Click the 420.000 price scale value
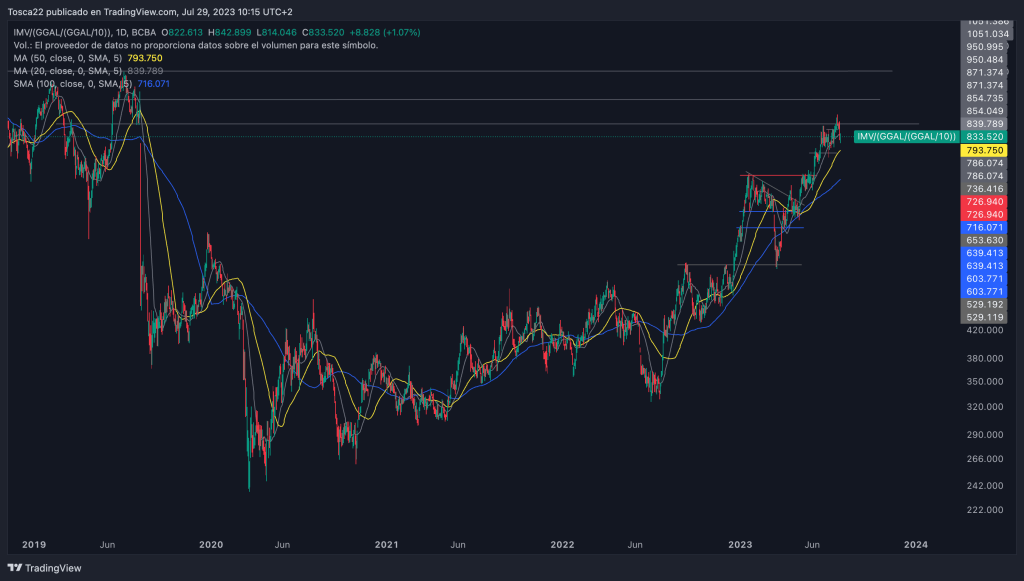 (984, 330)
